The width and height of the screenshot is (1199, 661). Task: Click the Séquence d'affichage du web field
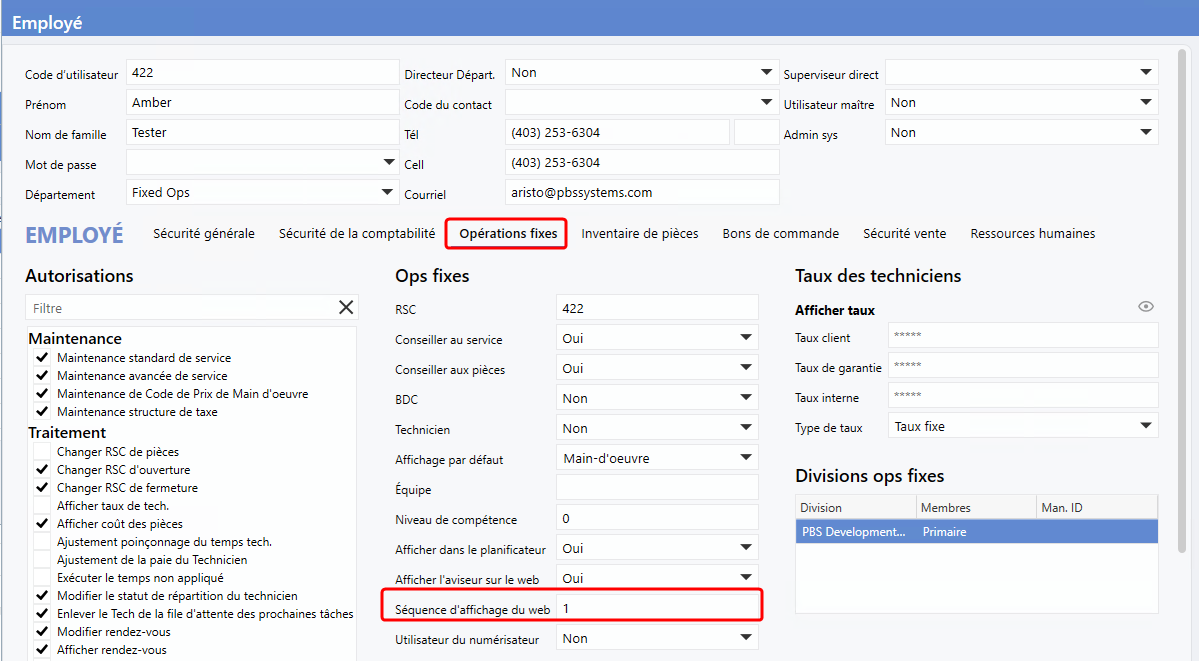[658, 608]
